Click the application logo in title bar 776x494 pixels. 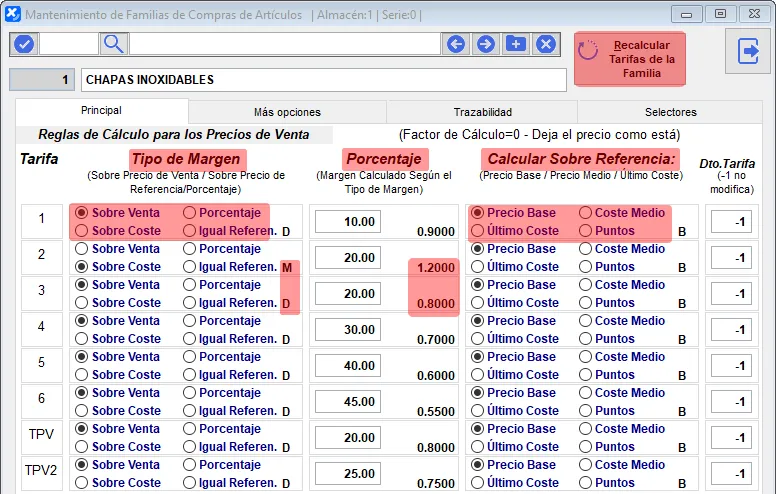pyautogui.click(x=11, y=14)
